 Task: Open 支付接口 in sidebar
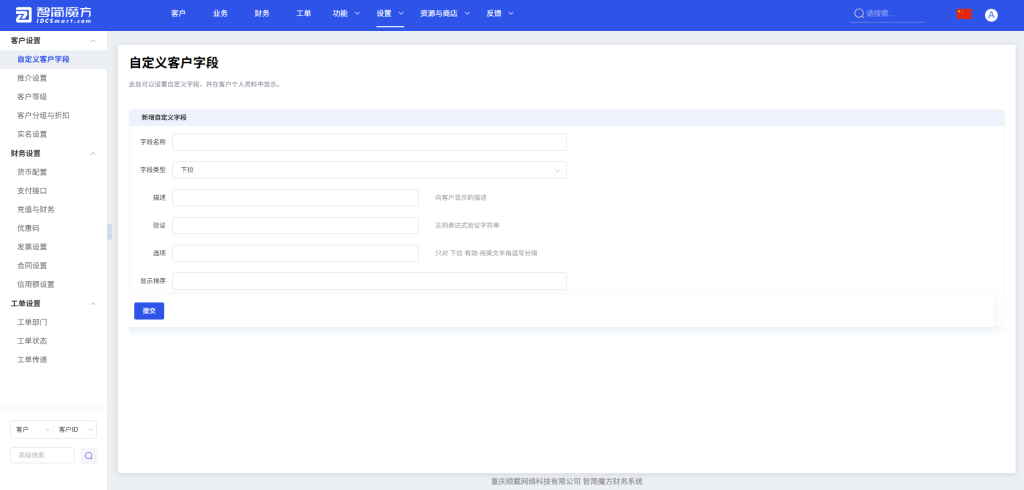(32, 191)
